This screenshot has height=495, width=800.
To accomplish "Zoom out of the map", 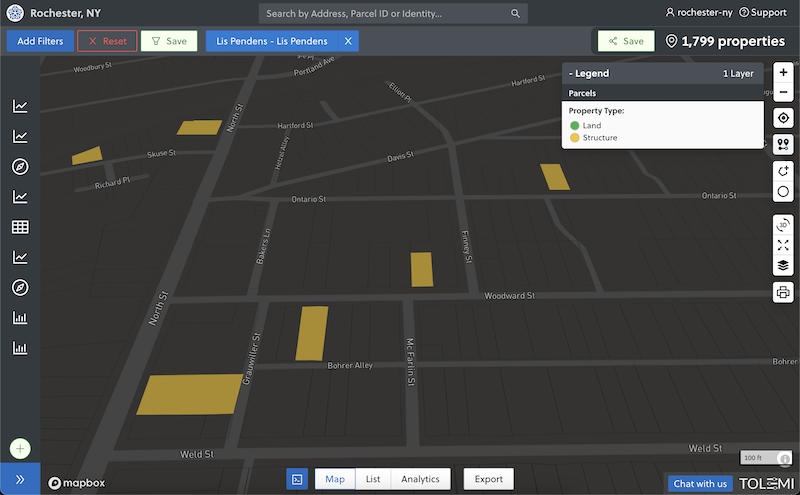I will click(783, 92).
